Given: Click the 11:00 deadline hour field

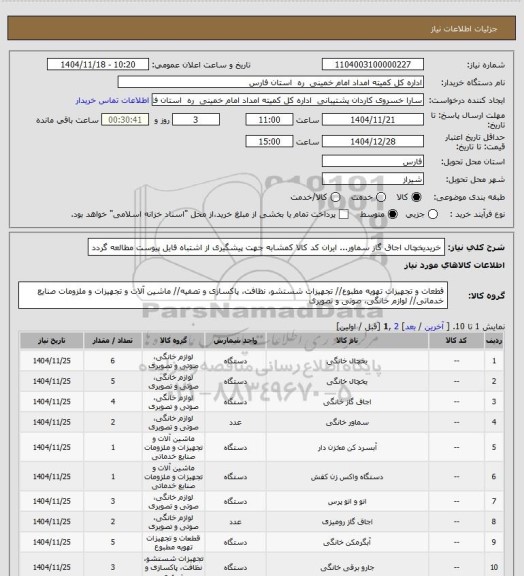Looking at the screenshot, I should pyautogui.click(x=269, y=120).
